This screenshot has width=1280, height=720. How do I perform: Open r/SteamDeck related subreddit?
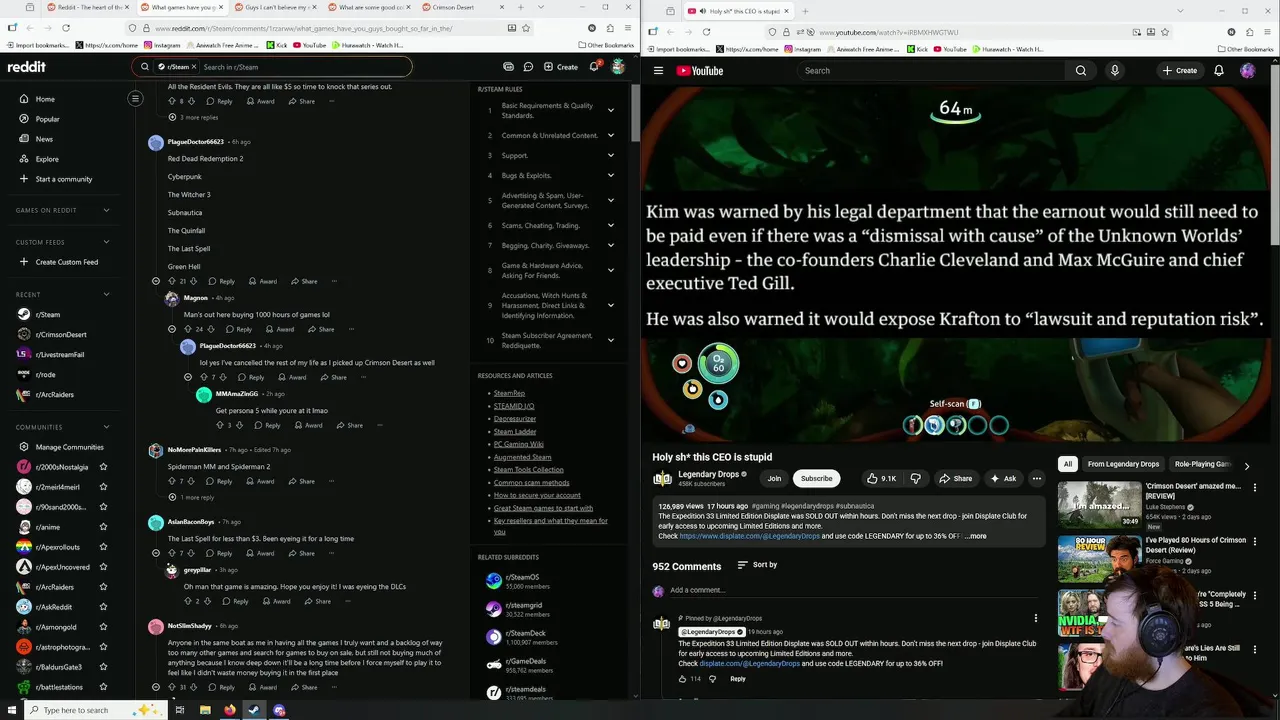point(527,633)
